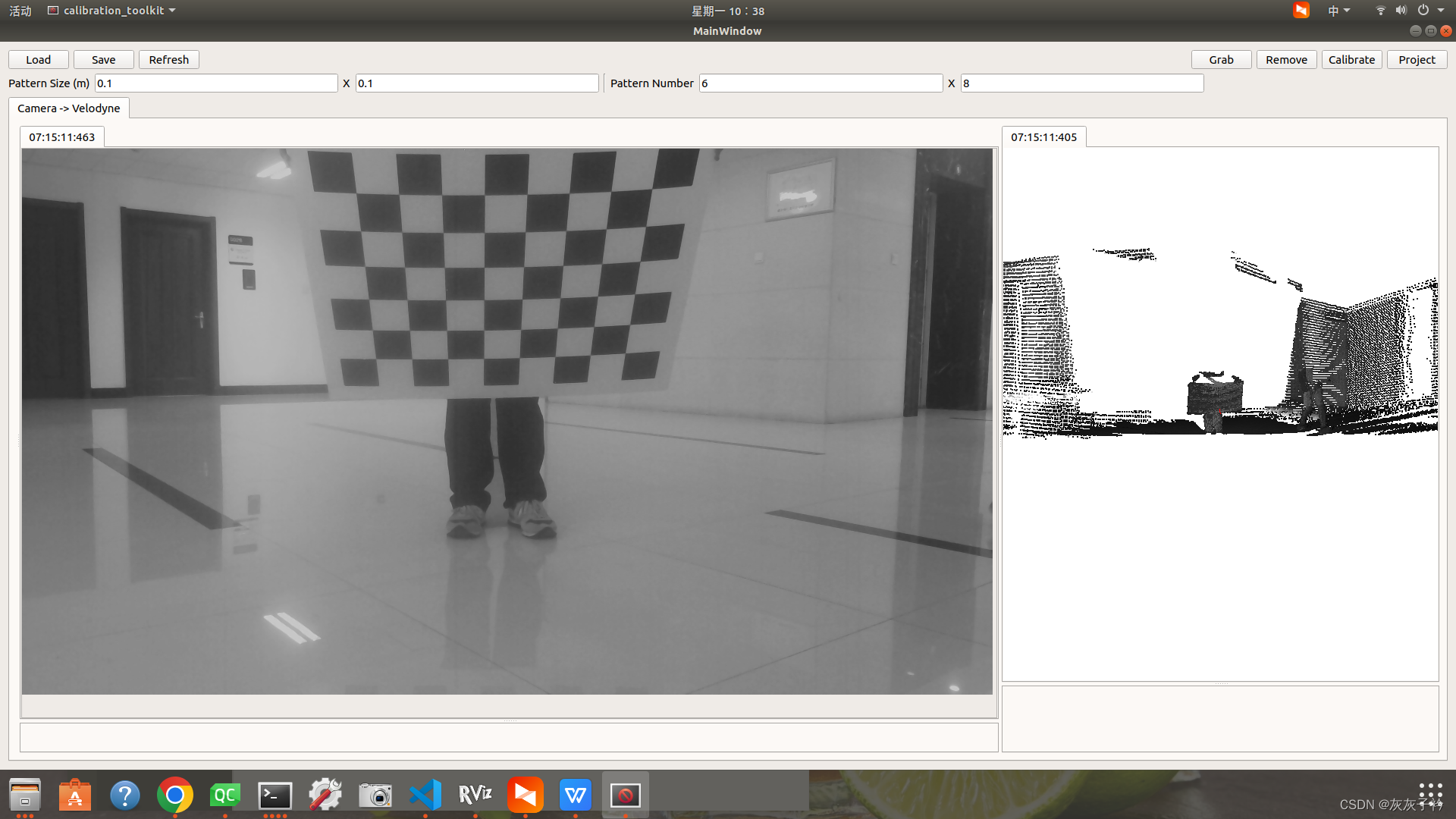Minimize the MainWindow

(x=1415, y=31)
